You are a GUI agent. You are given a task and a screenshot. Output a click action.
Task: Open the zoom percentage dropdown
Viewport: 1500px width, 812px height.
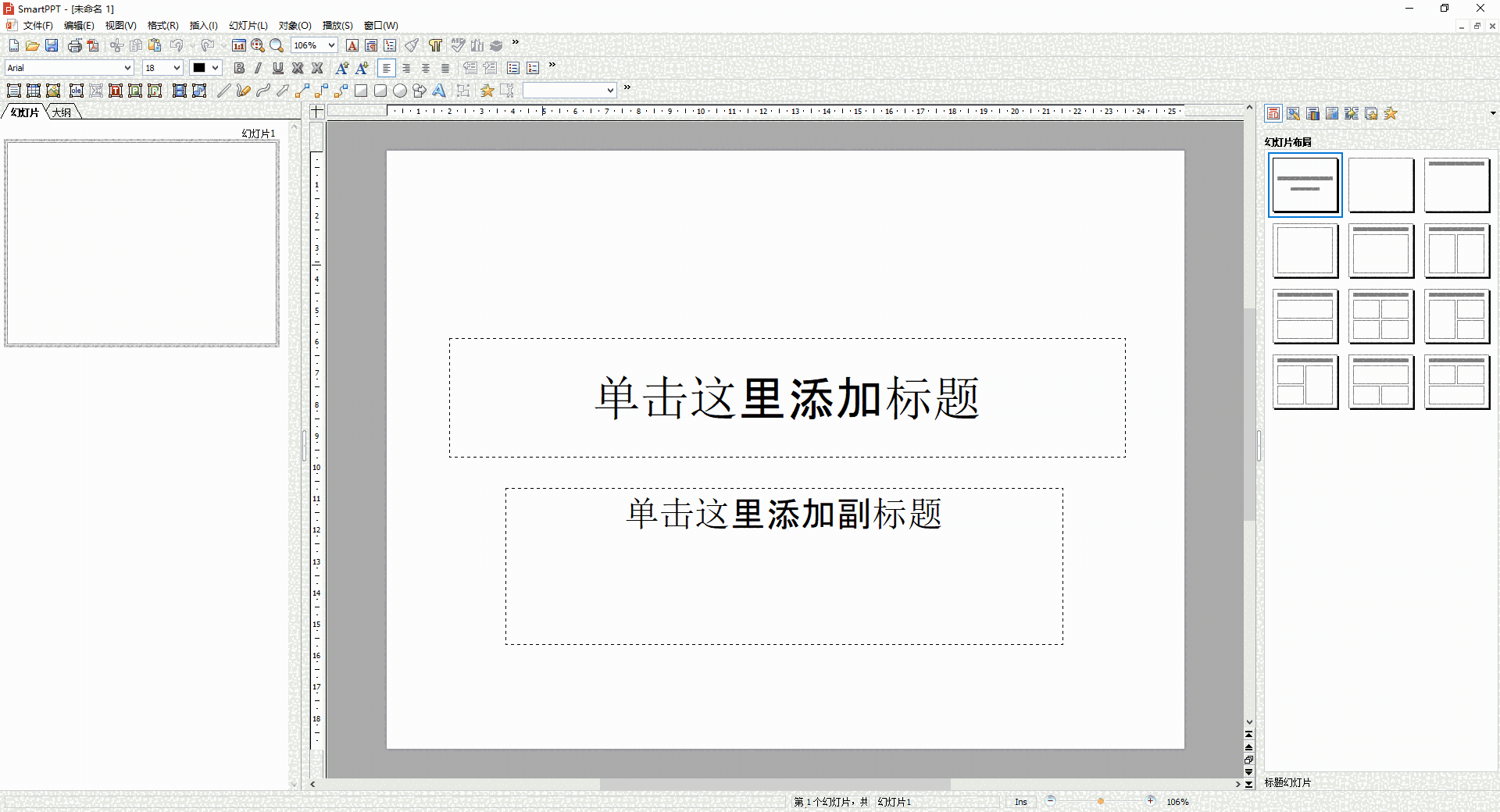point(329,45)
